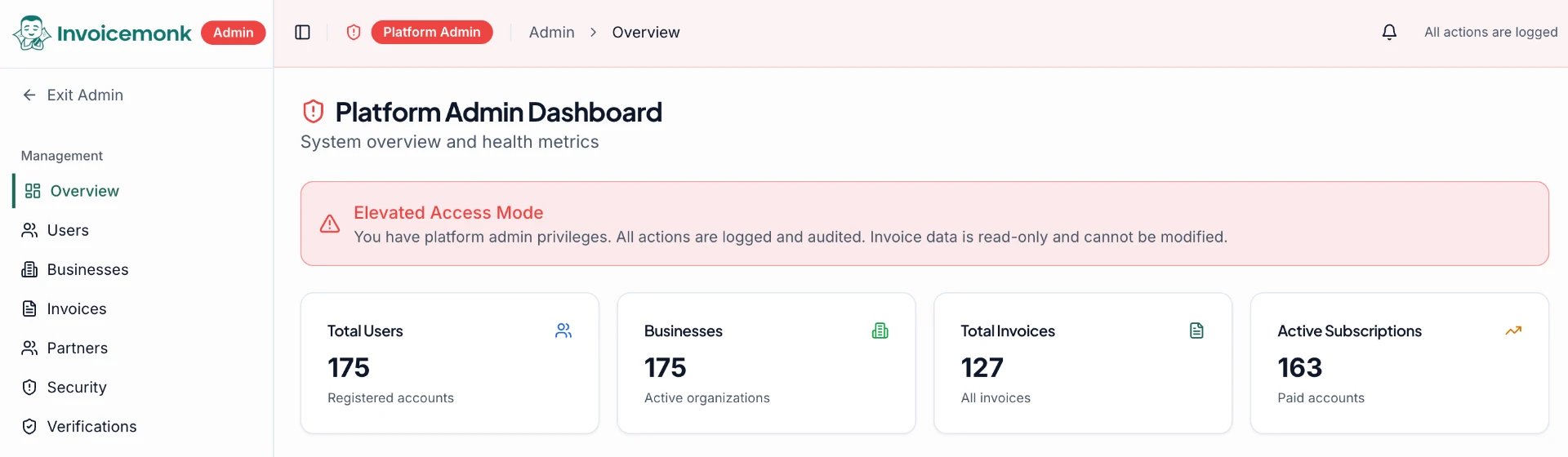Image resolution: width=1568 pixels, height=457 pixels.
Task: Click the Users people icon in sidebar
Action: click(29, 230)
